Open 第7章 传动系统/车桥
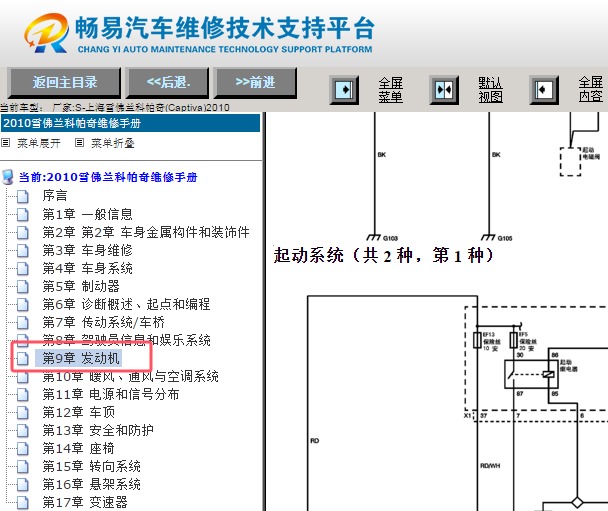 (104, 322)
